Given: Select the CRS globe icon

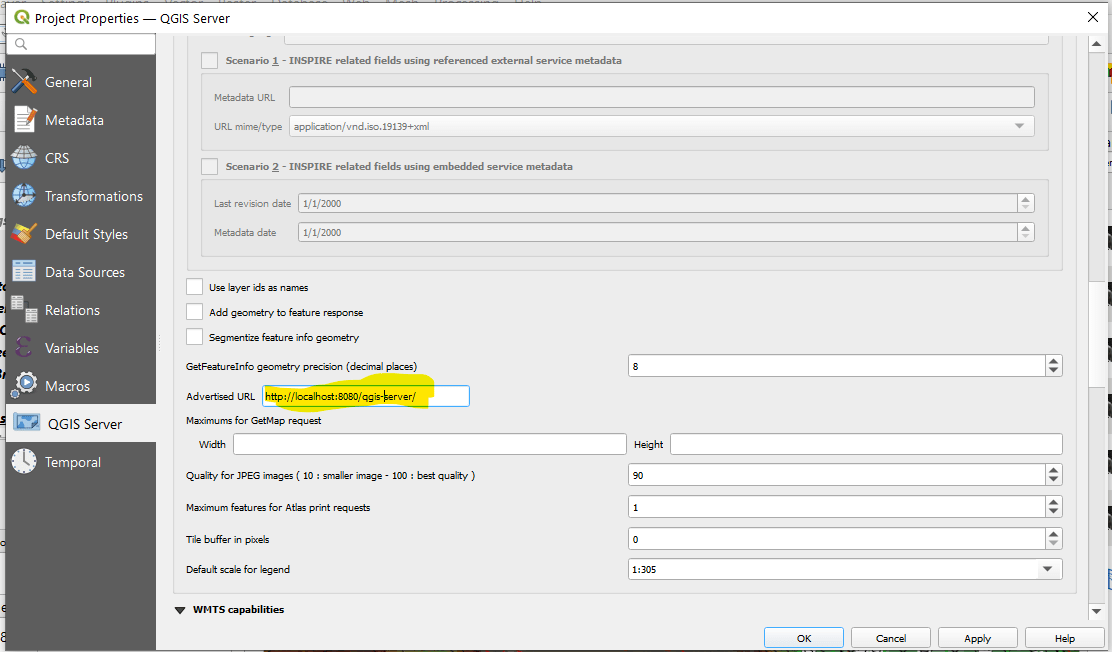Looking at the screenshot, I should pyautogui.click(x=23, y=158).
